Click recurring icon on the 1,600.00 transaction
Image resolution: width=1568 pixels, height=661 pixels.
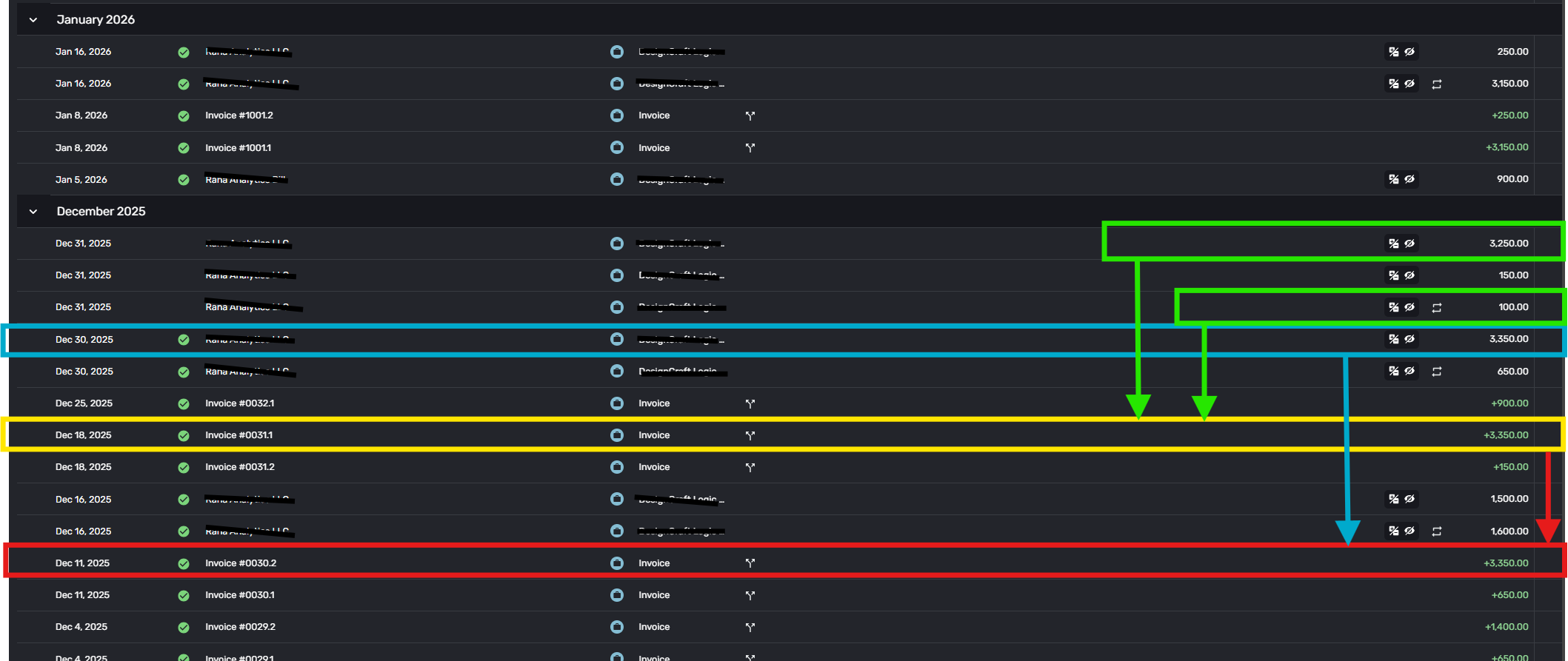coord(1437,531)
